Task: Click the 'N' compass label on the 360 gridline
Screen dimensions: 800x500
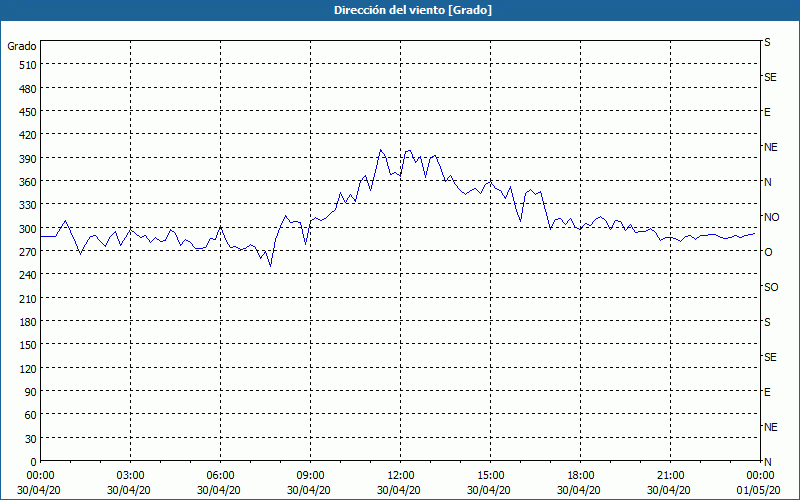Action: click(x=767, y=182)
